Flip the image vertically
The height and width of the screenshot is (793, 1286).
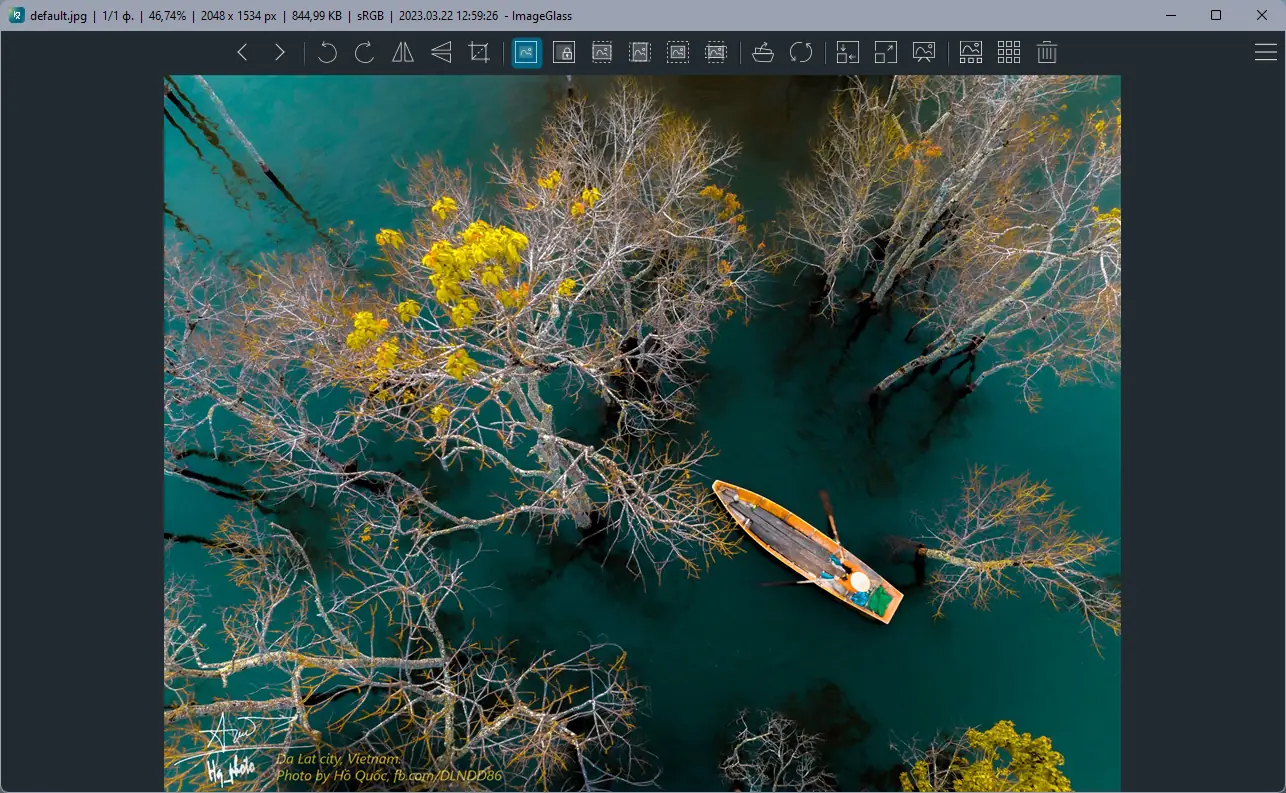click(441, 53)
